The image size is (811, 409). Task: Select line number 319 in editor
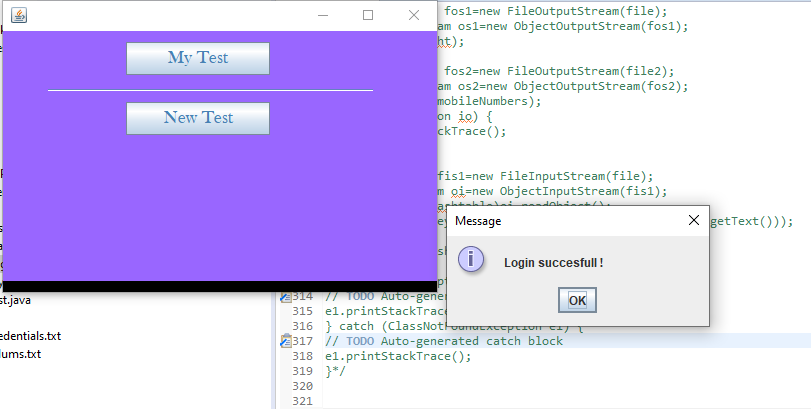click(303, 371)
